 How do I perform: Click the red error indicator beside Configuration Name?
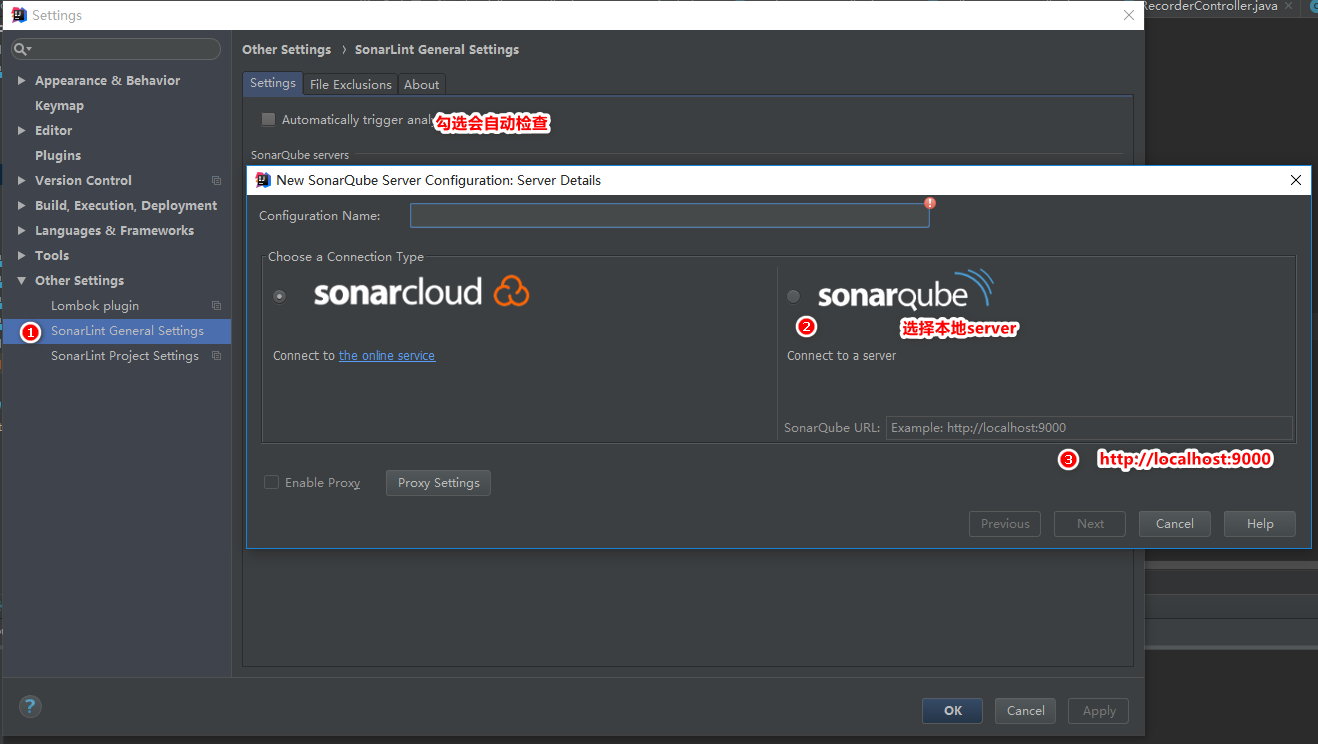[929, 203]
